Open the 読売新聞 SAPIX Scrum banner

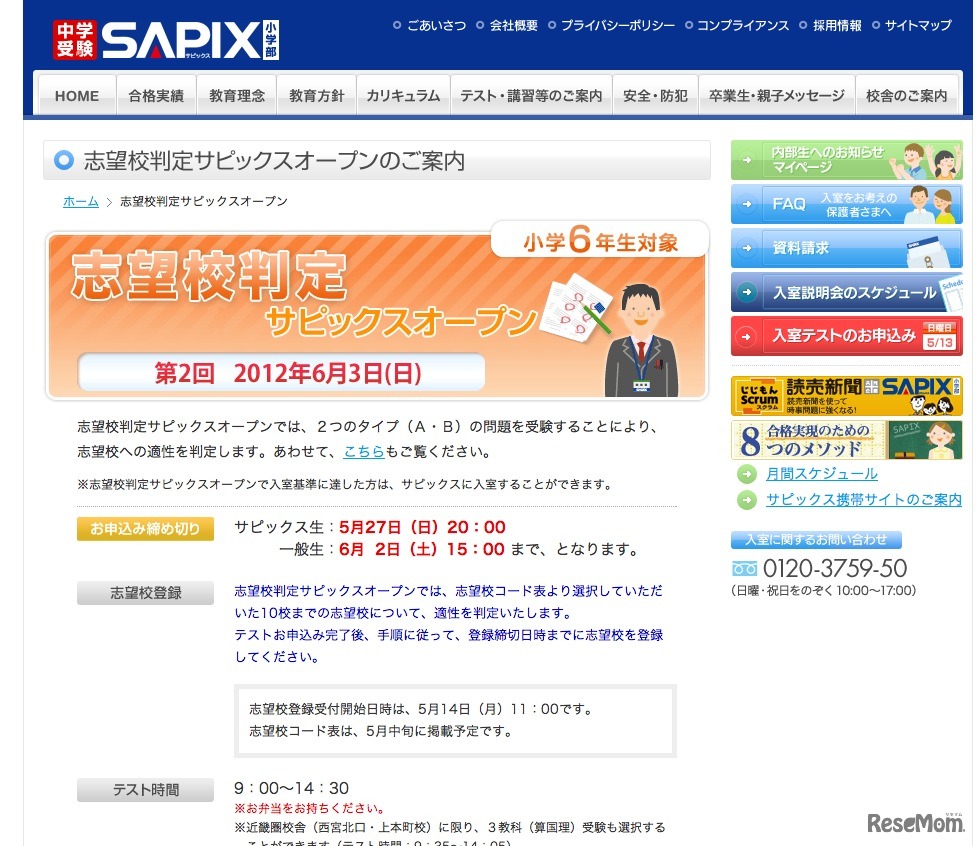(846, 396)
